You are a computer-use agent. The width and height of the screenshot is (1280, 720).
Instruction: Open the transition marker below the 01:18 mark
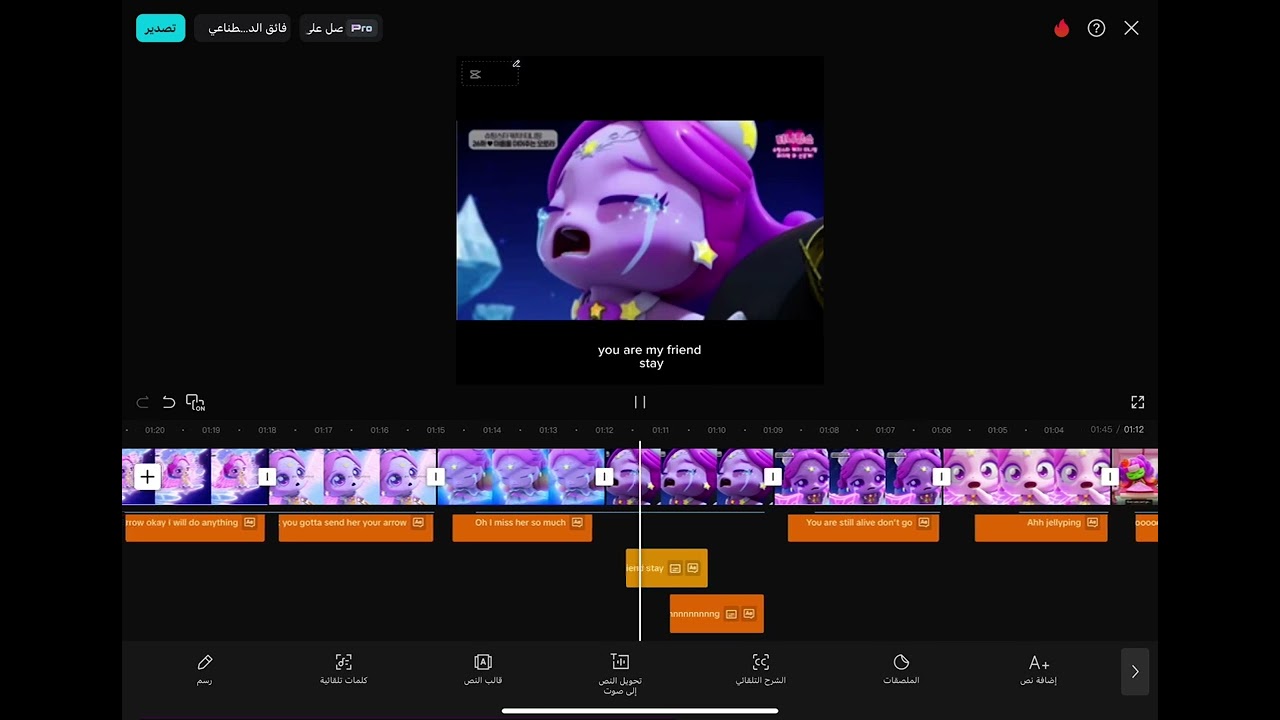click(267, 477)
